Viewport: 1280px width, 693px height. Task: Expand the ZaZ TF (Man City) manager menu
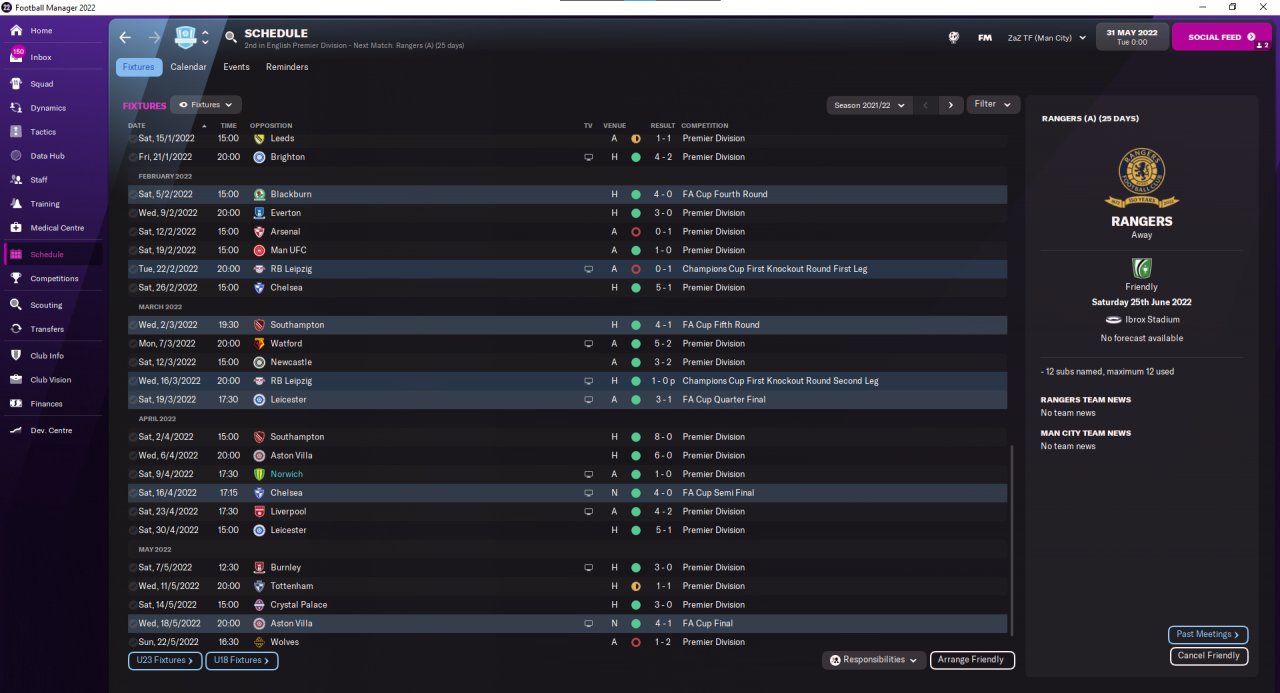click(x=1046, y=38)
